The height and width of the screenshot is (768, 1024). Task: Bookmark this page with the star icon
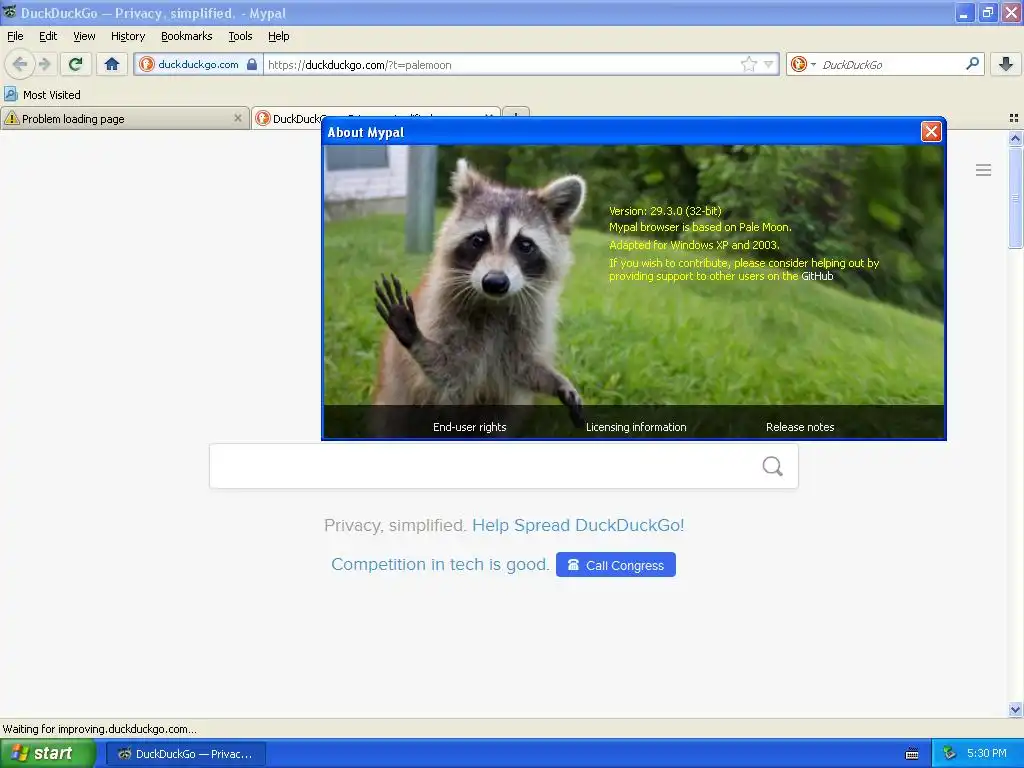tap(748, 64)
